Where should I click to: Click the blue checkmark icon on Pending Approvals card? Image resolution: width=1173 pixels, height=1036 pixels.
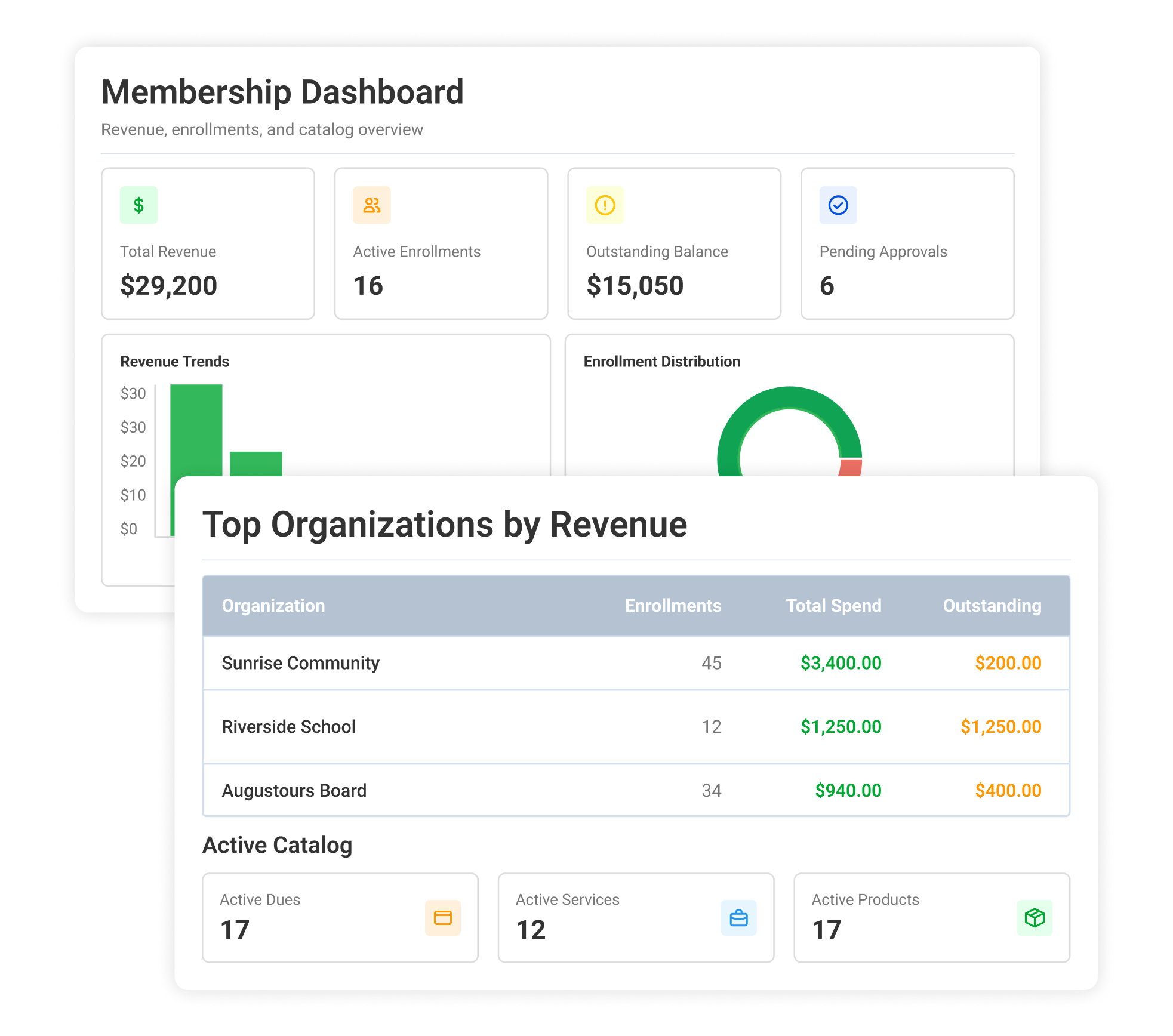(x=838, y=205)
